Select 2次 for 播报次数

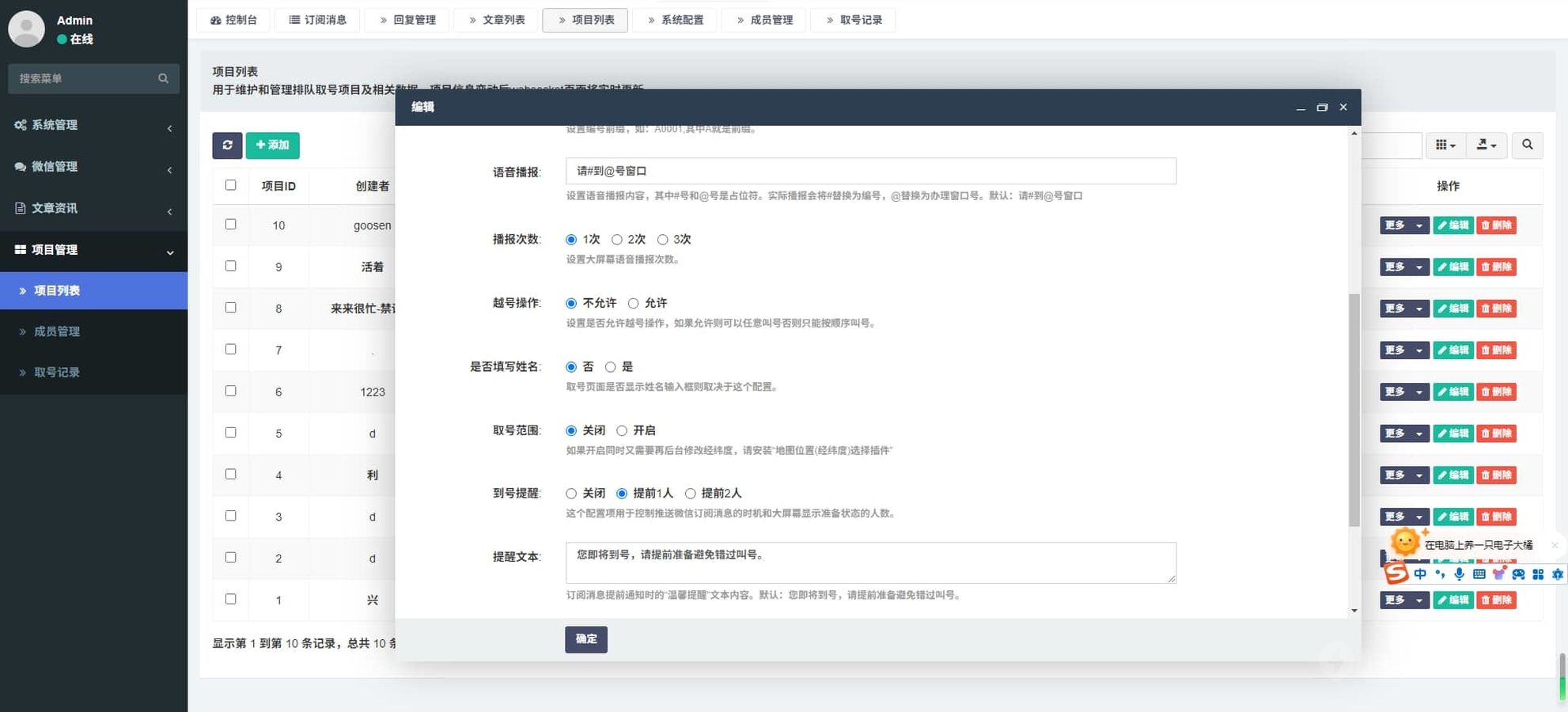617,240
